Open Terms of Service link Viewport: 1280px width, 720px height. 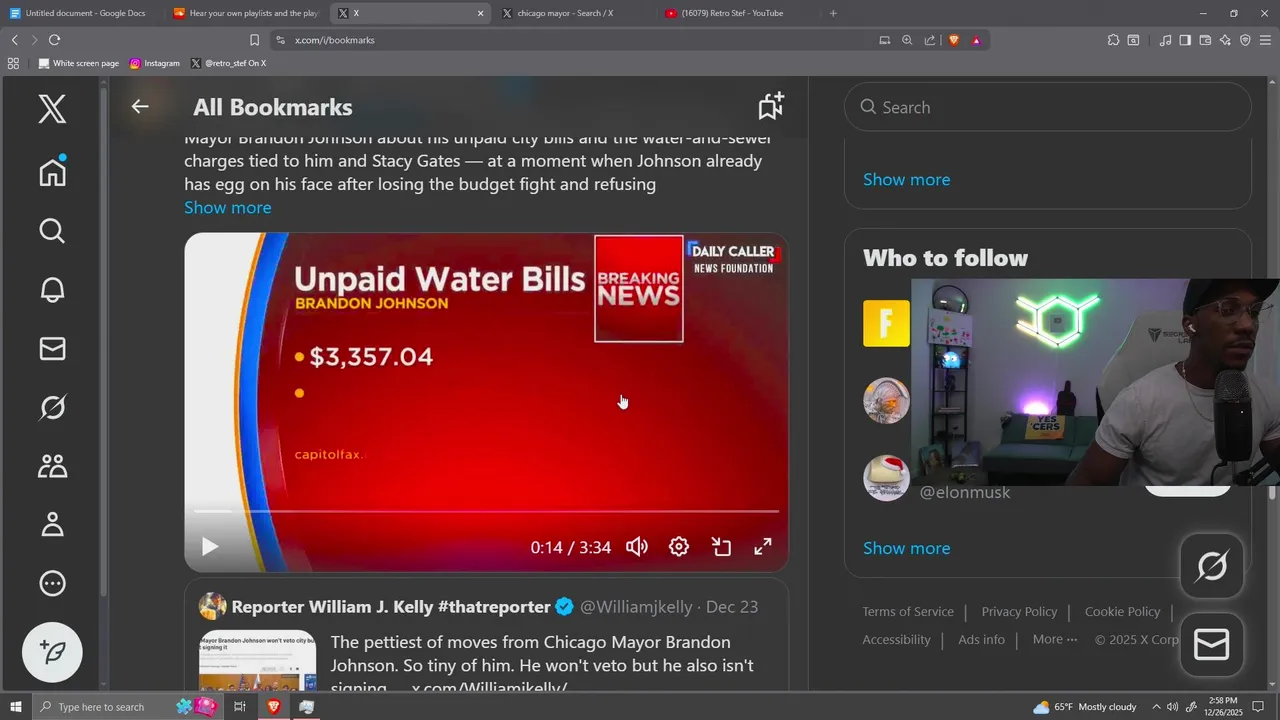pyautogui.click(x=908, y=611)
